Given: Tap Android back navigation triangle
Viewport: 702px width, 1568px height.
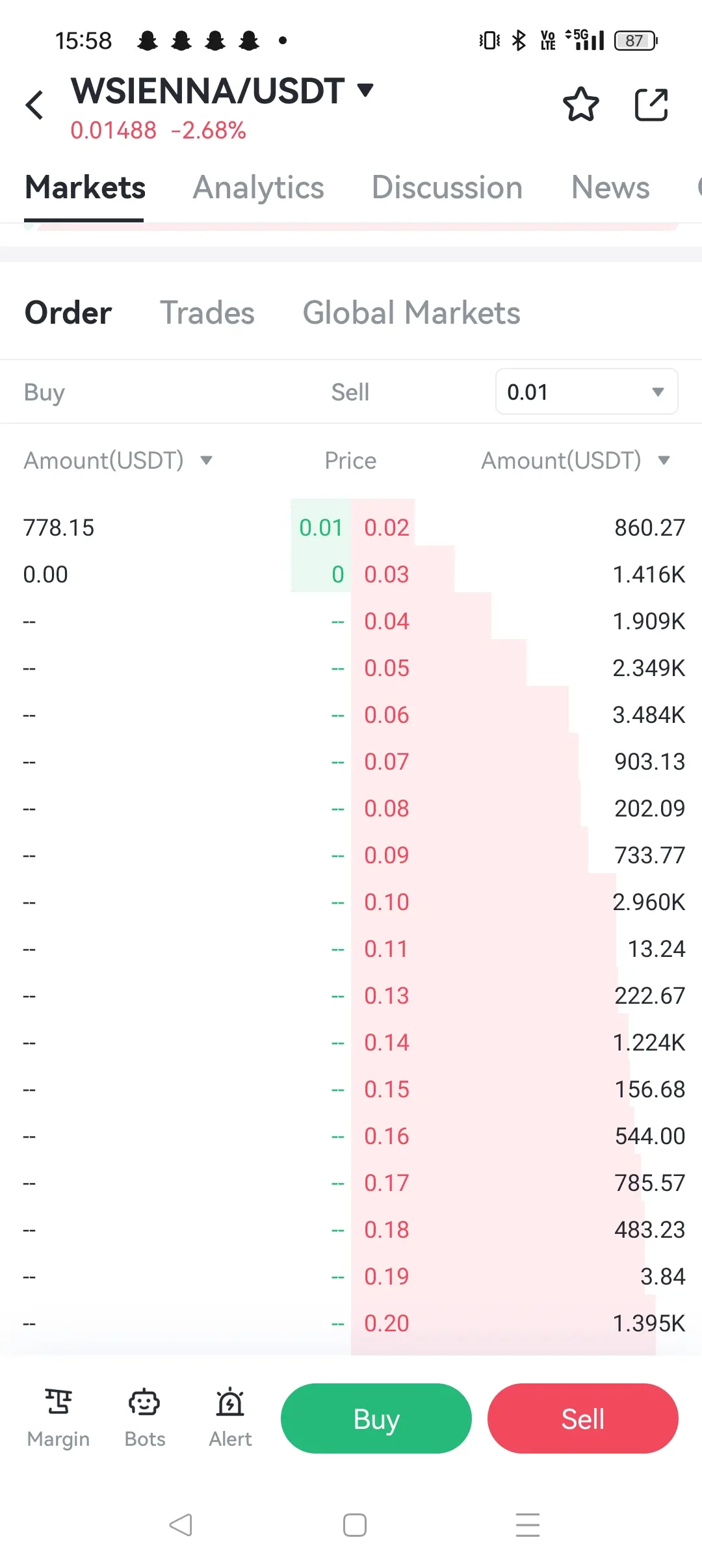Looking at the screenshot, I should pyautogui.click(x=181, y=1524).
